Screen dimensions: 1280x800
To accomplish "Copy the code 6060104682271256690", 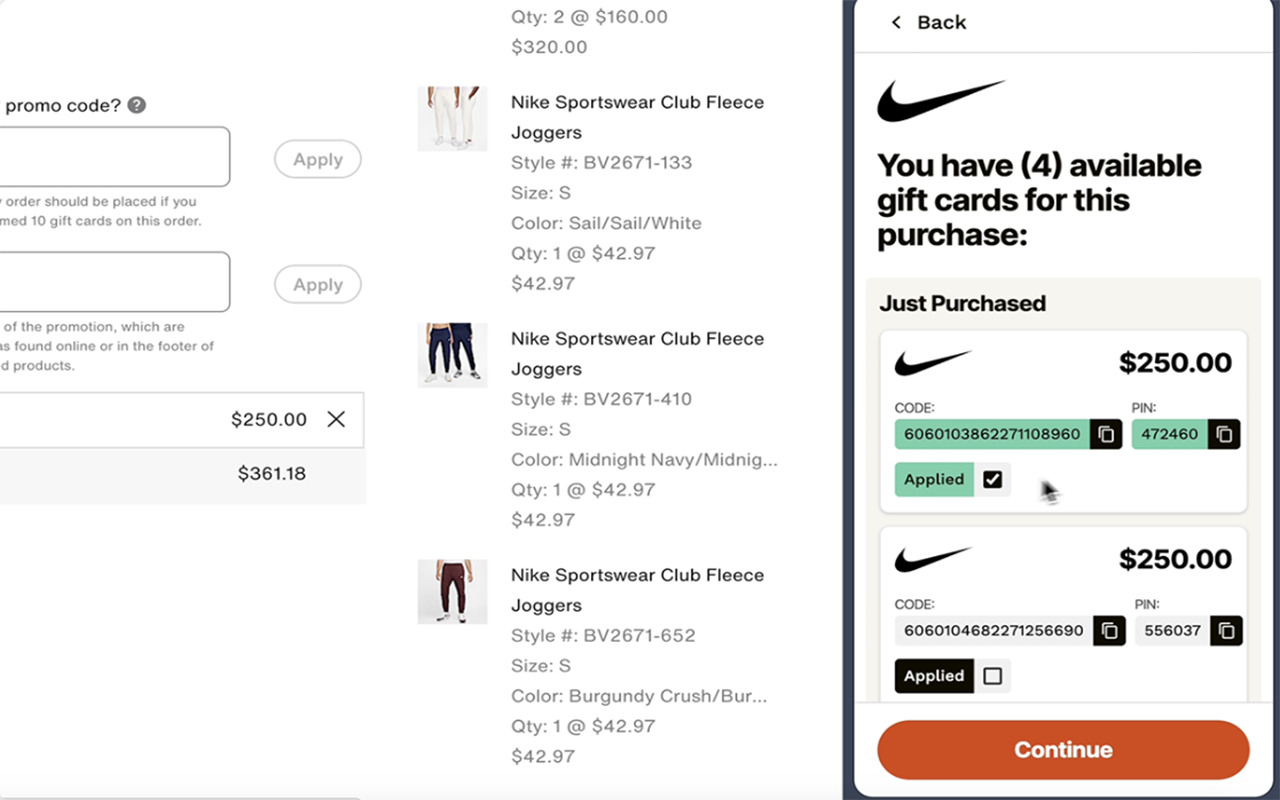I will [x=1109, y=631].
